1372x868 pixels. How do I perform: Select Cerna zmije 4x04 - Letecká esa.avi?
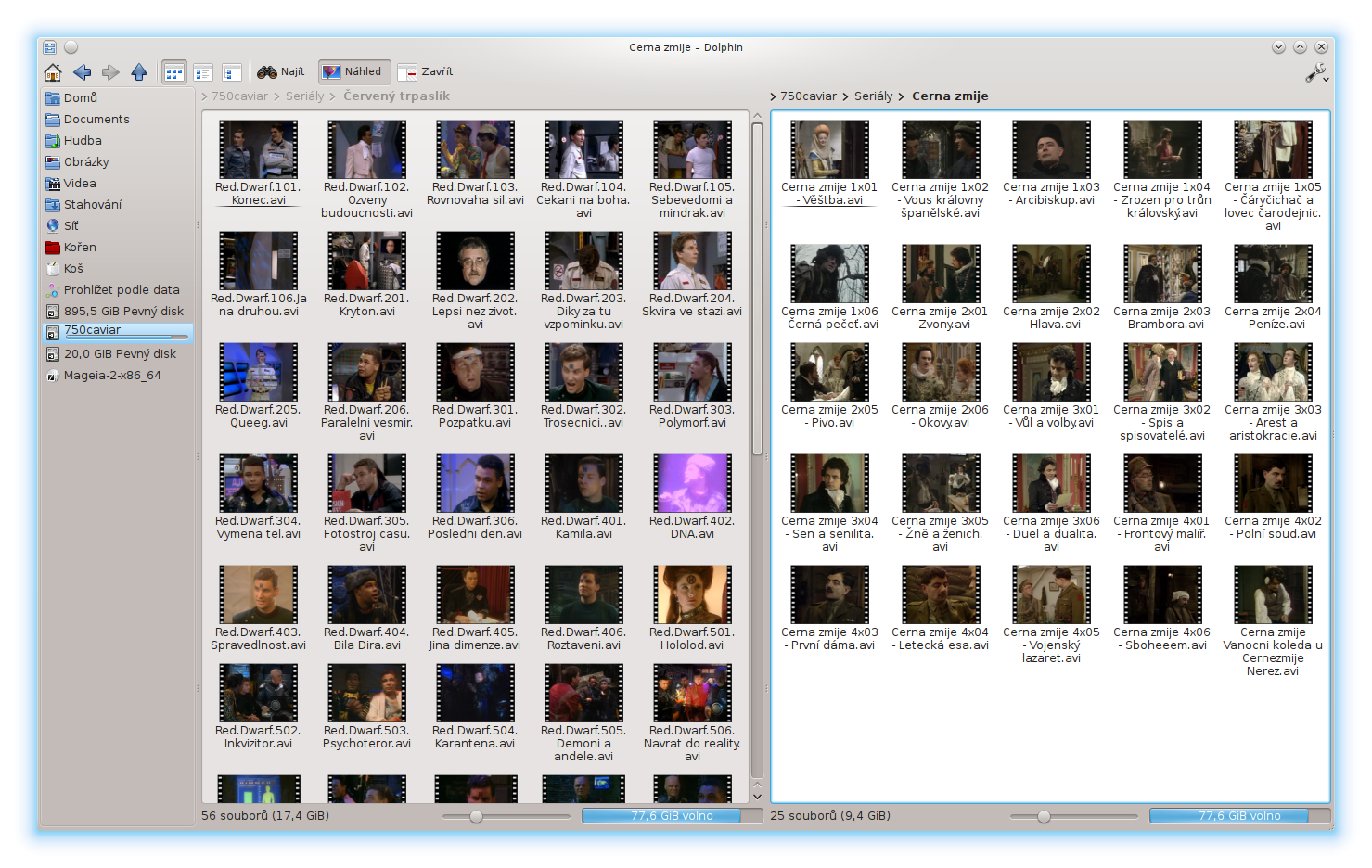941,594
